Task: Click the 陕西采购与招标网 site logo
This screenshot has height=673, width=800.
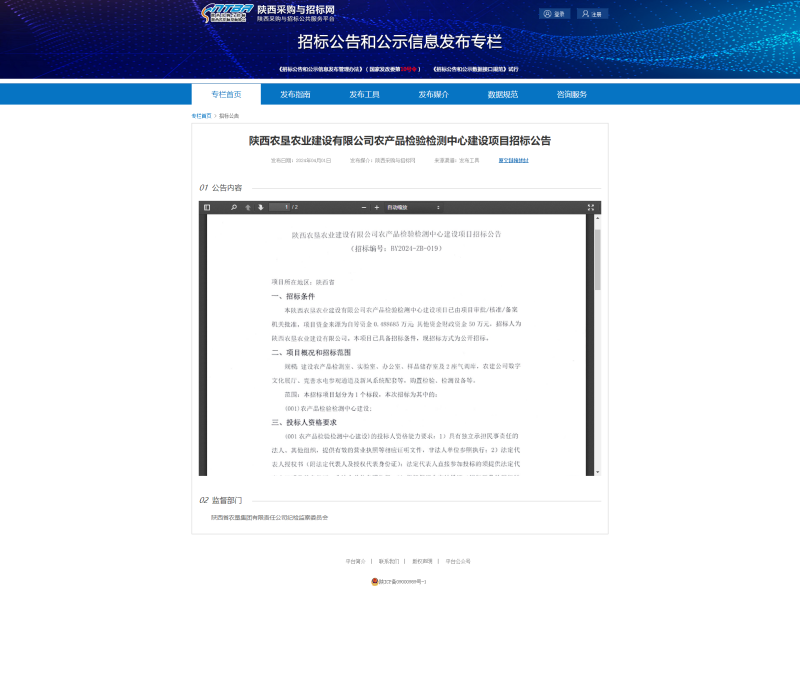Action: (x=226, y=13)
